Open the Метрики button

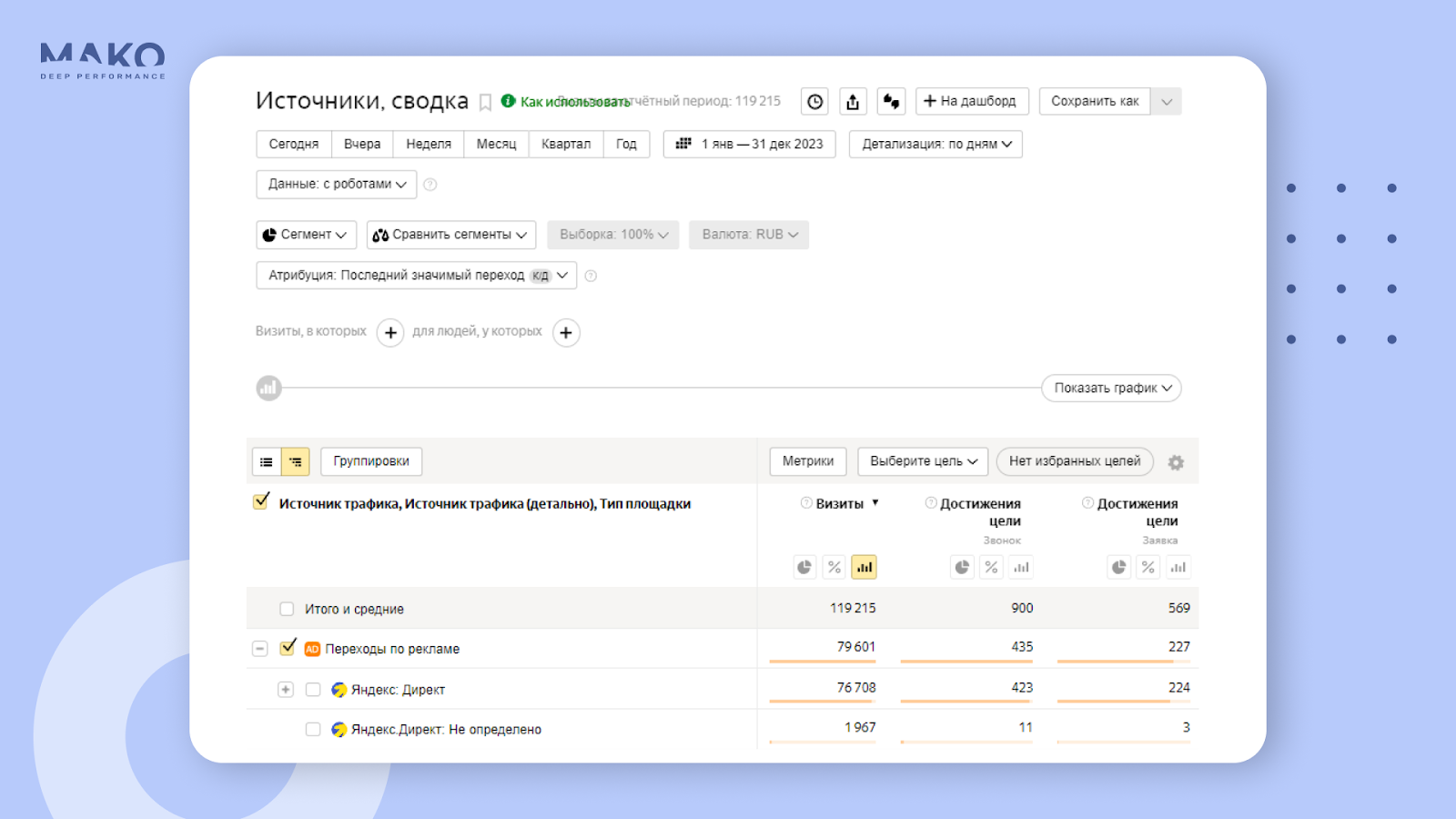tap(808, 461)
